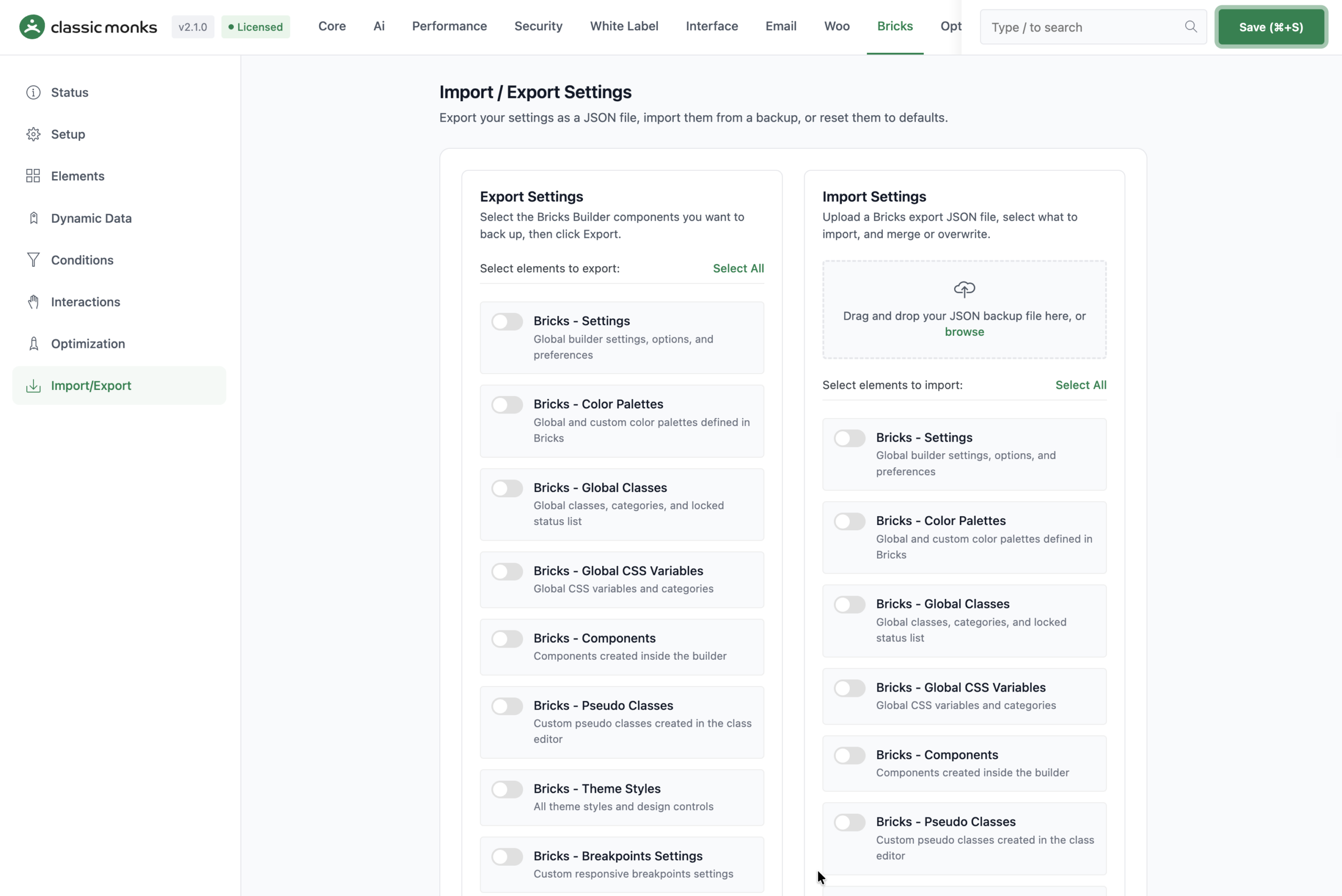
Task: Click the JSON drag and drop zone
Action: point(964,310)
